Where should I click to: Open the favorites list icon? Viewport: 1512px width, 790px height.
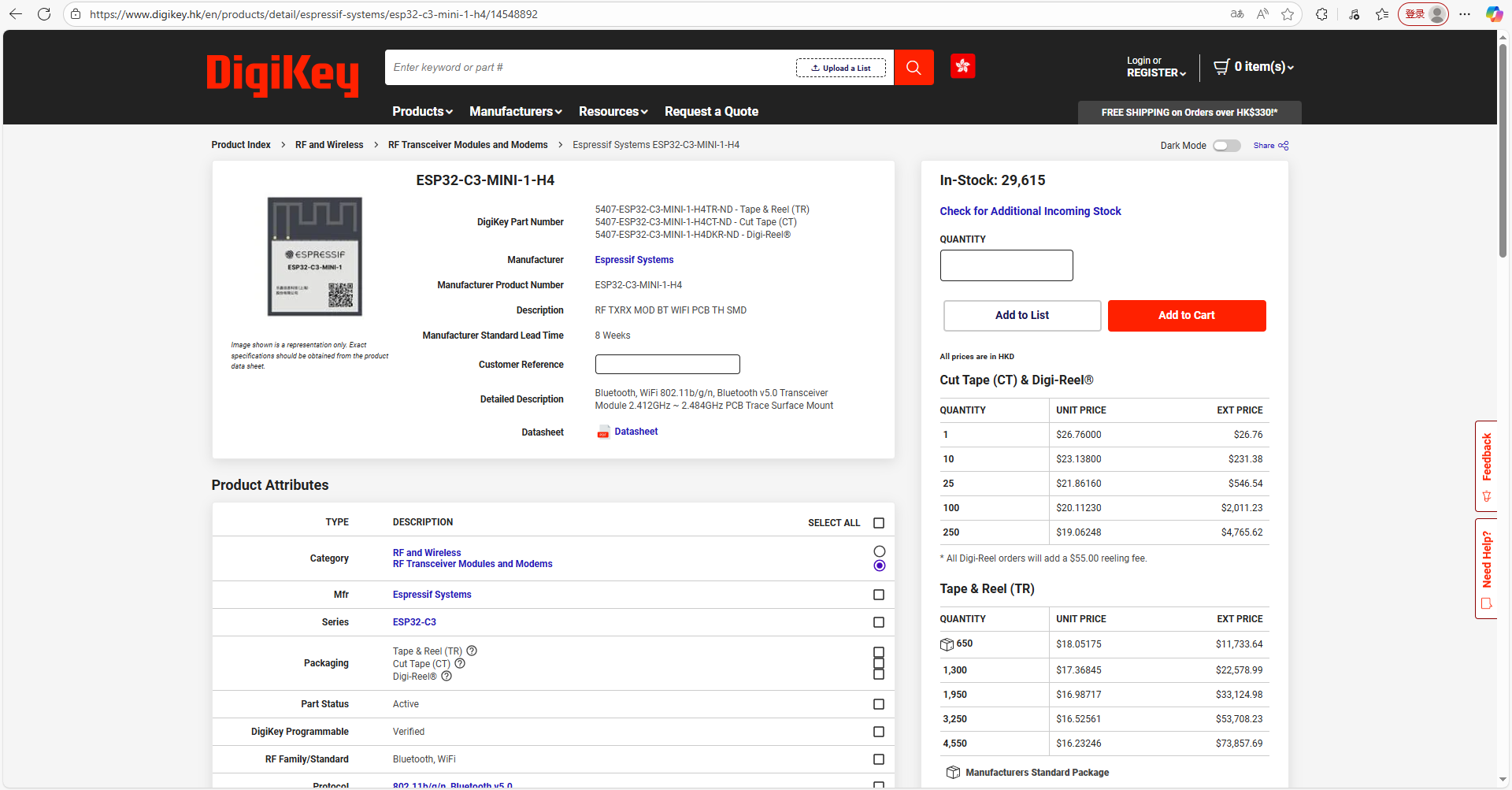1382,14
